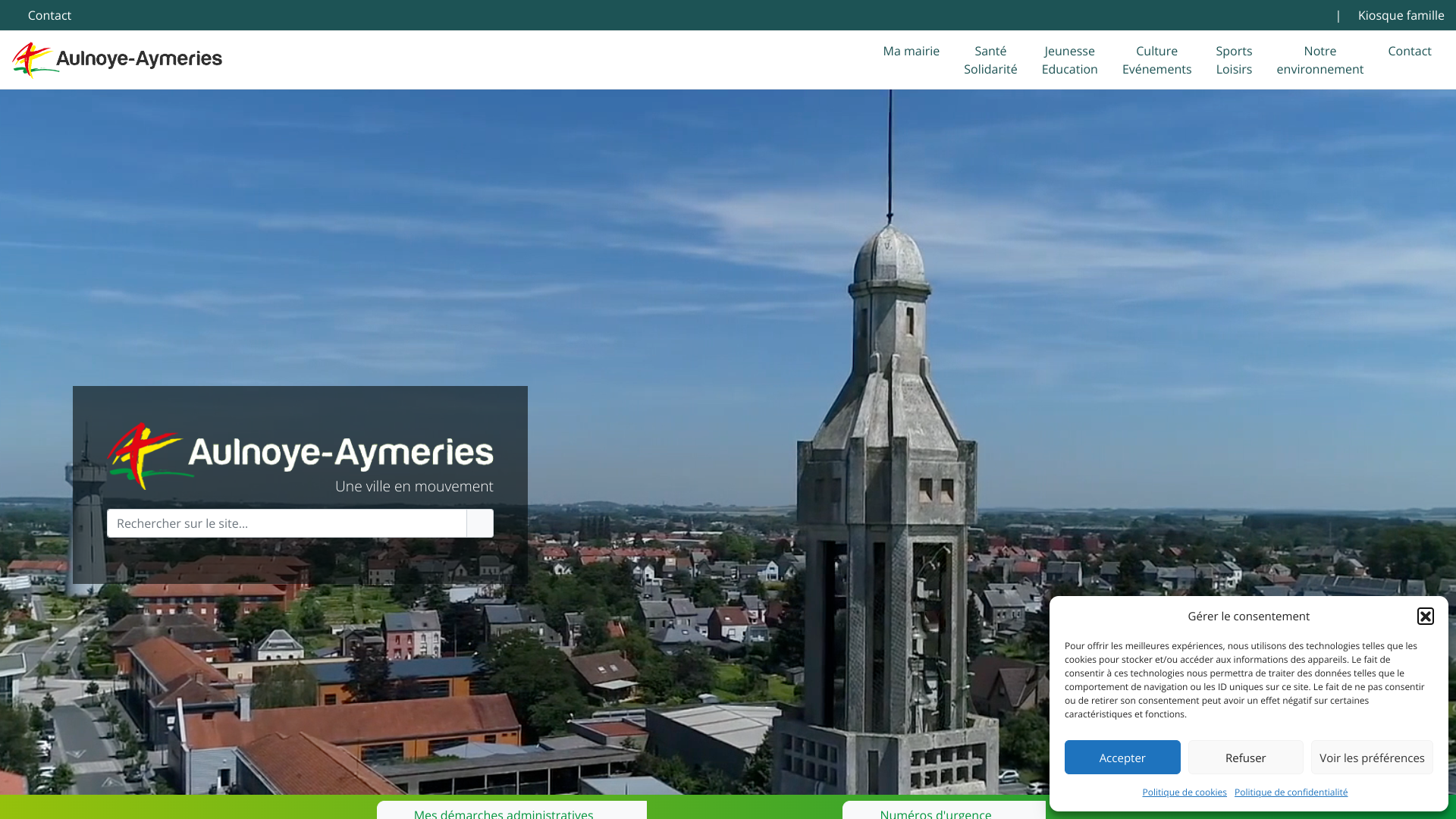Click the Mes démarches administratives tab
The width and height of the screenshot is (1456, 819).
512,810
